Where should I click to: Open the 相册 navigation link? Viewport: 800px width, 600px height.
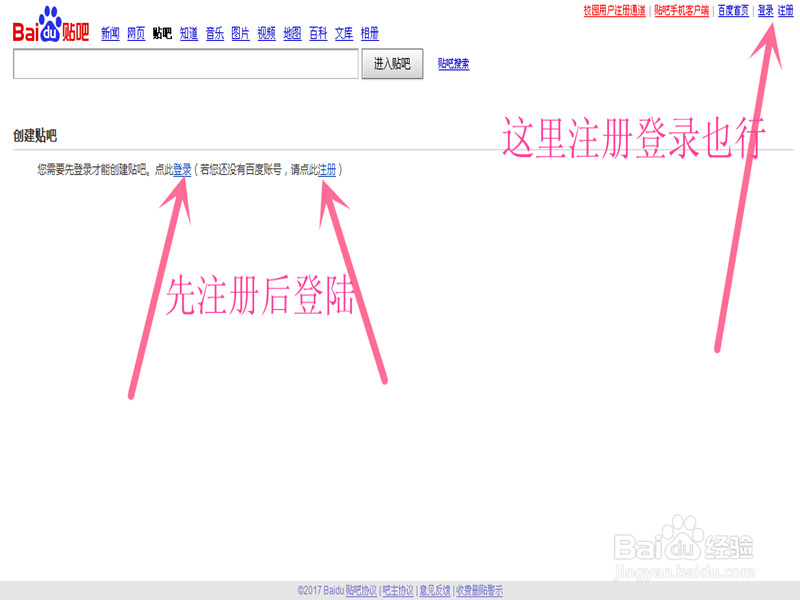(370, 34)
